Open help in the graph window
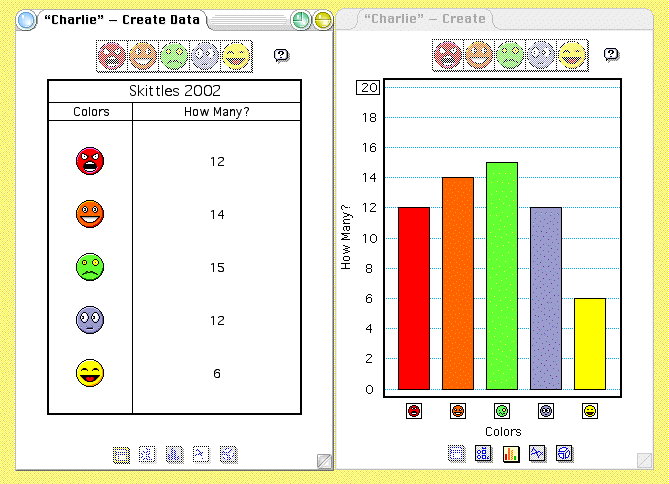The width and height of the screenshot is (669, 484). point(611,55)
